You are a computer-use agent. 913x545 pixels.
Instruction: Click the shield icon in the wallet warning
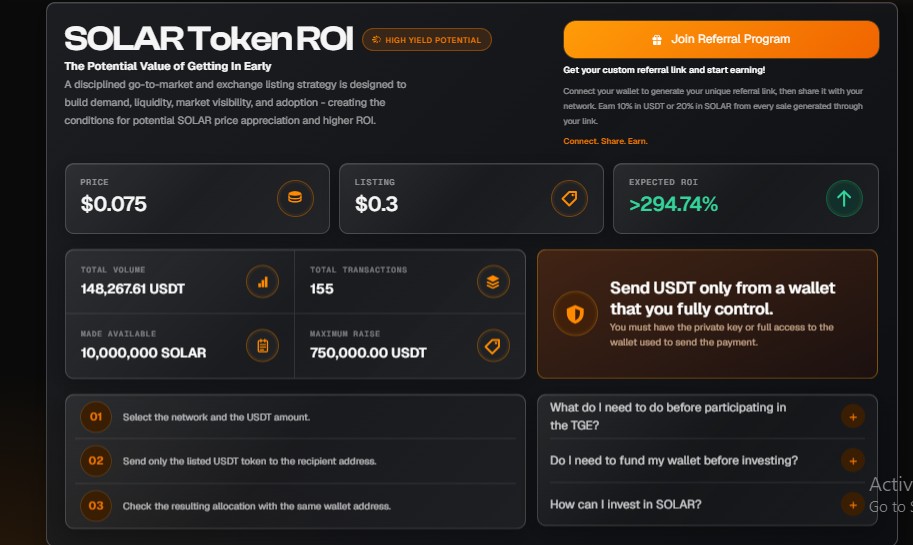[x=575, y=314]
